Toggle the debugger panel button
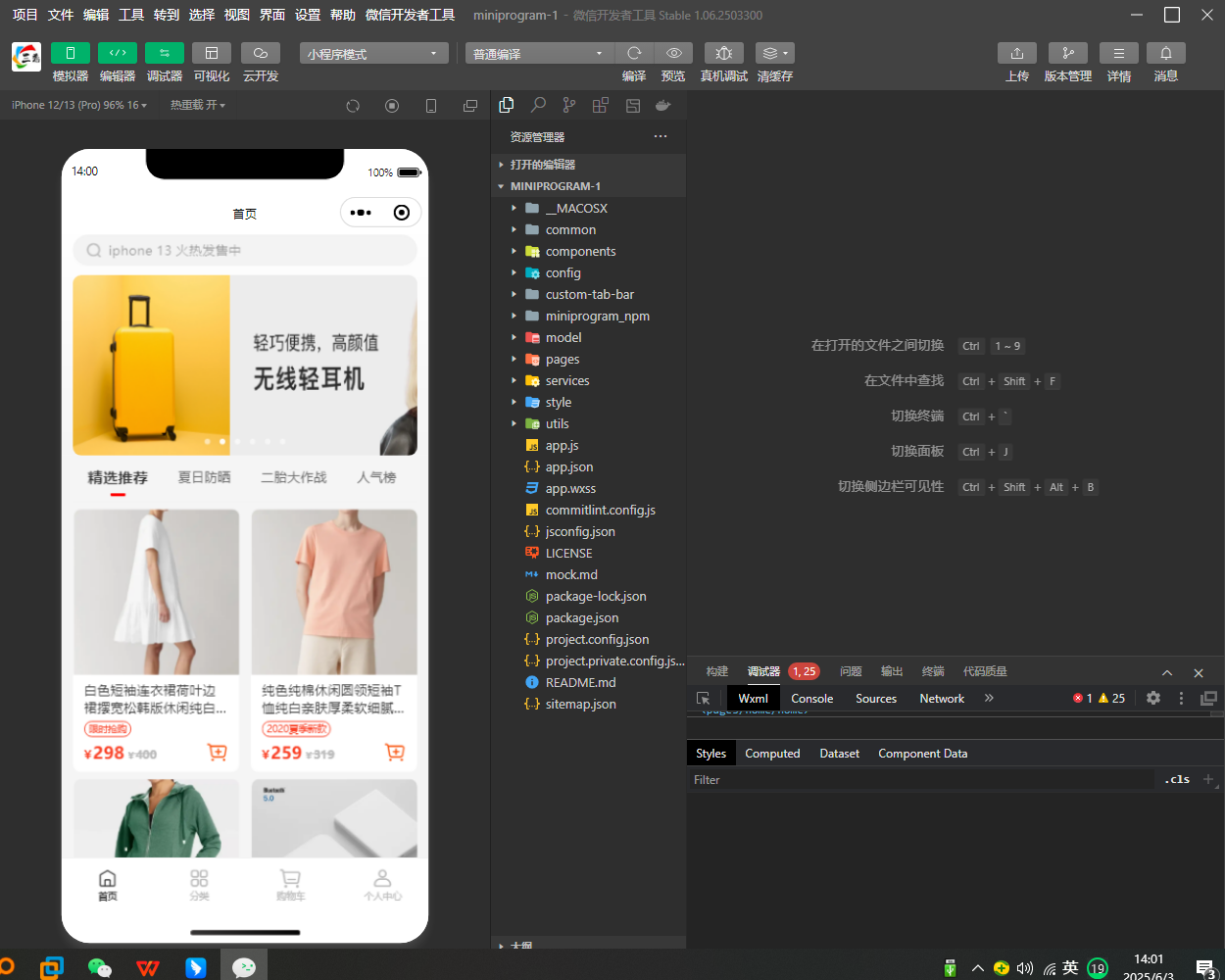Image resolution: width=1225 pixels, height=980 pixels. click(164, 53)
